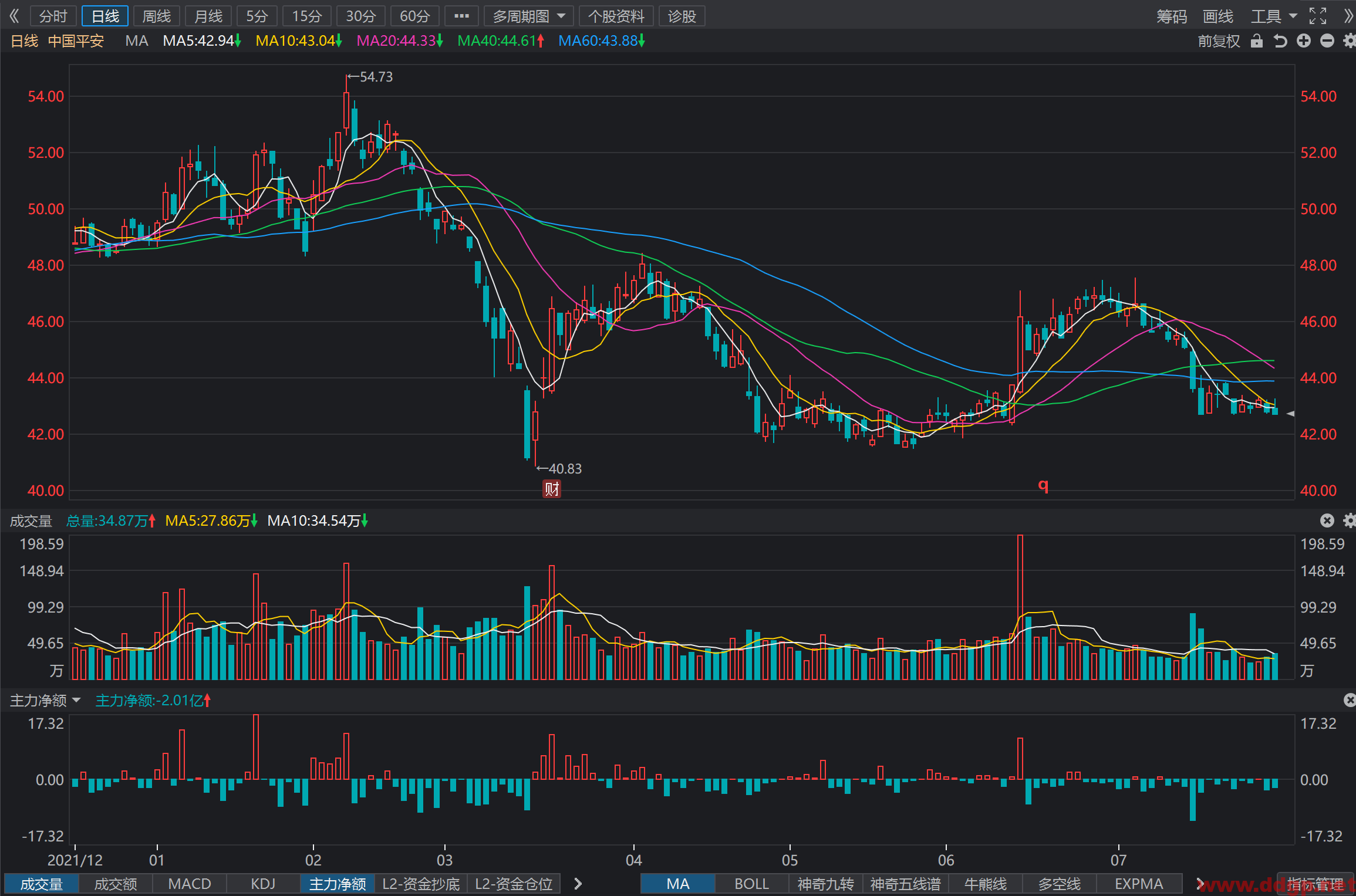
Task: Click volume MA10:34.54万 label
Action: point(318,520)
